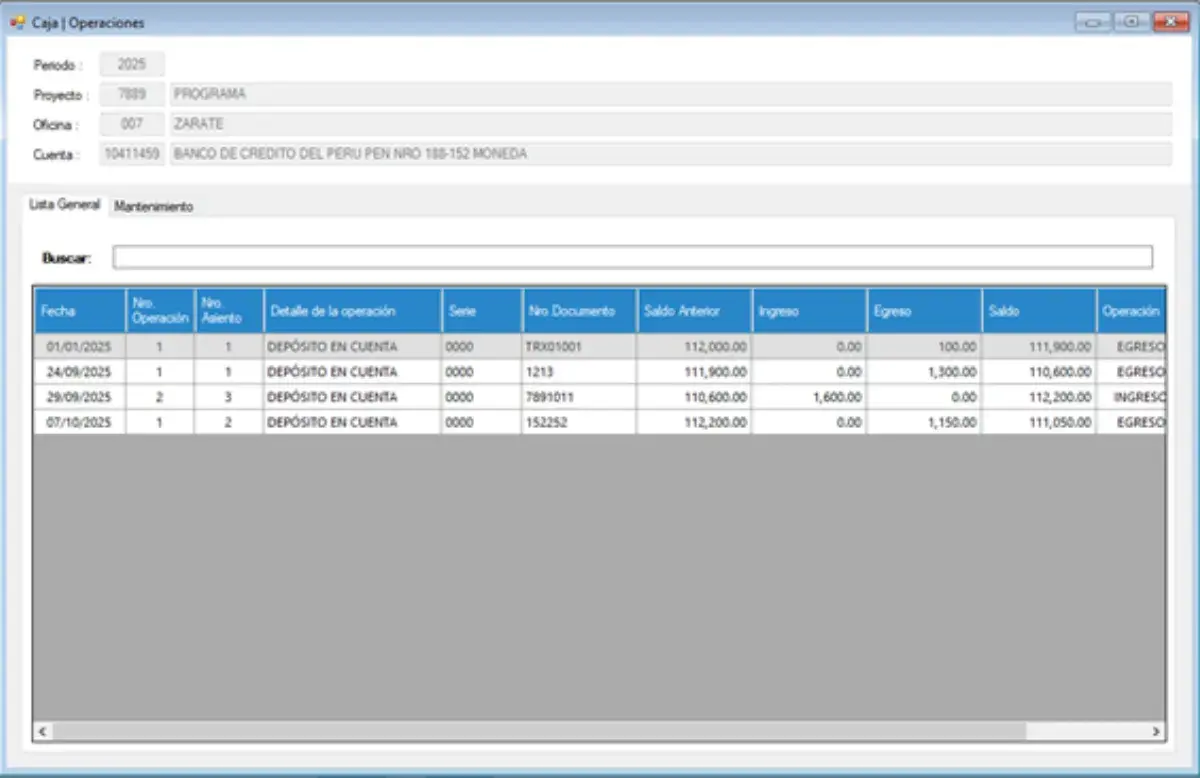Screen dimensions: 1200x778
Task: Click Egreso value 1,300.00
Action: point(951,372)
